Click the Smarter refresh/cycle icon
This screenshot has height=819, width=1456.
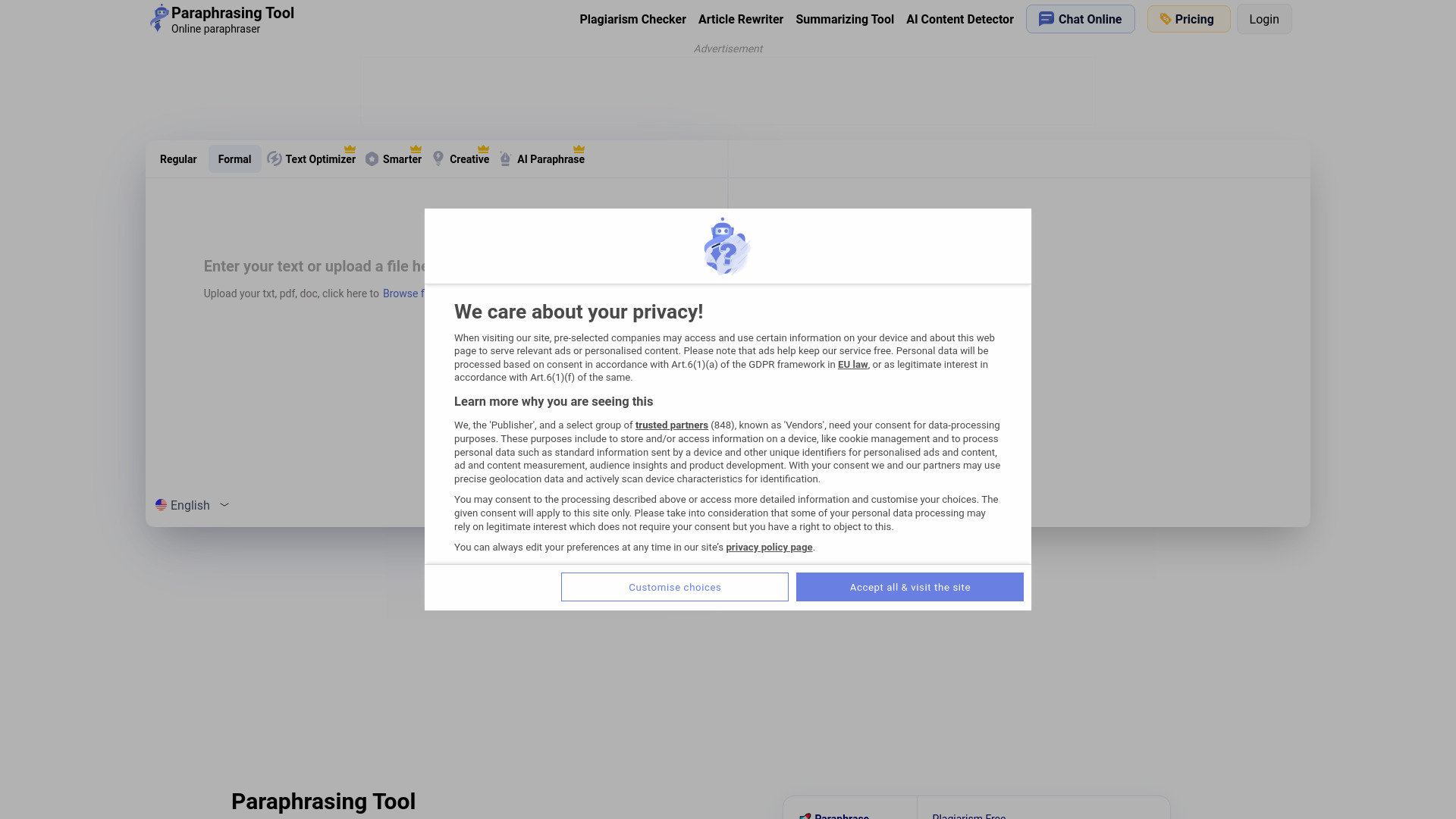click(x=371, y=159)
